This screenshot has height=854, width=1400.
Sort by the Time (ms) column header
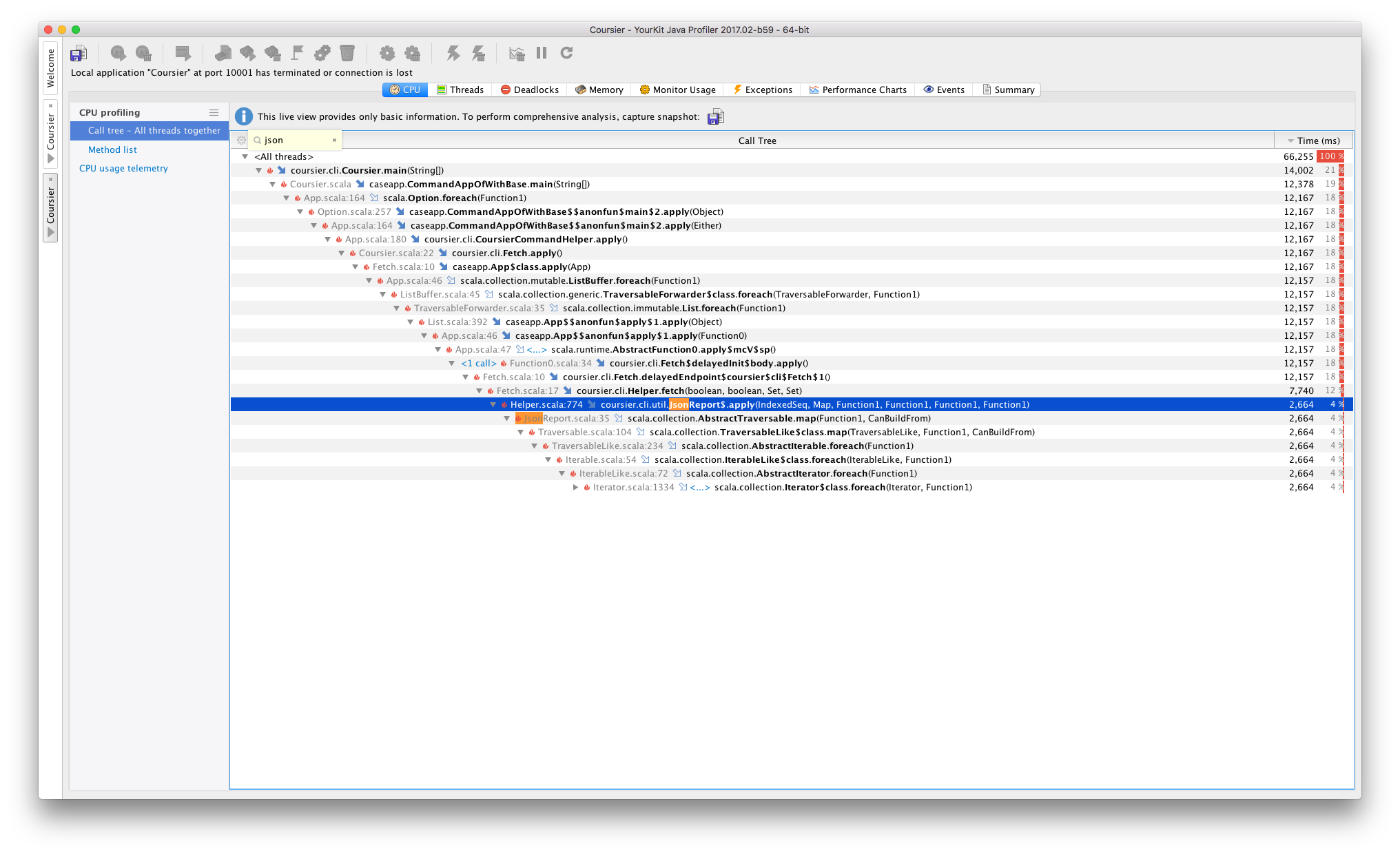point(1313,140)
